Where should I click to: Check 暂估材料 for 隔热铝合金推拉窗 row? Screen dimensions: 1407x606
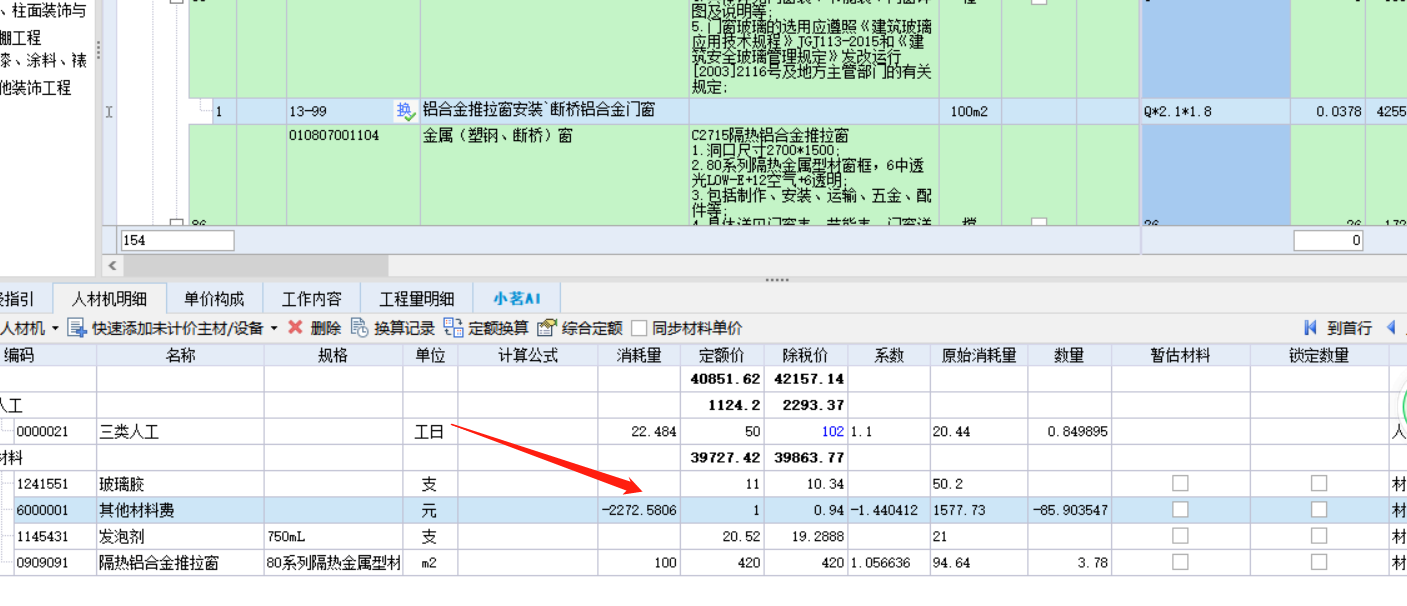click(1180, 563)
